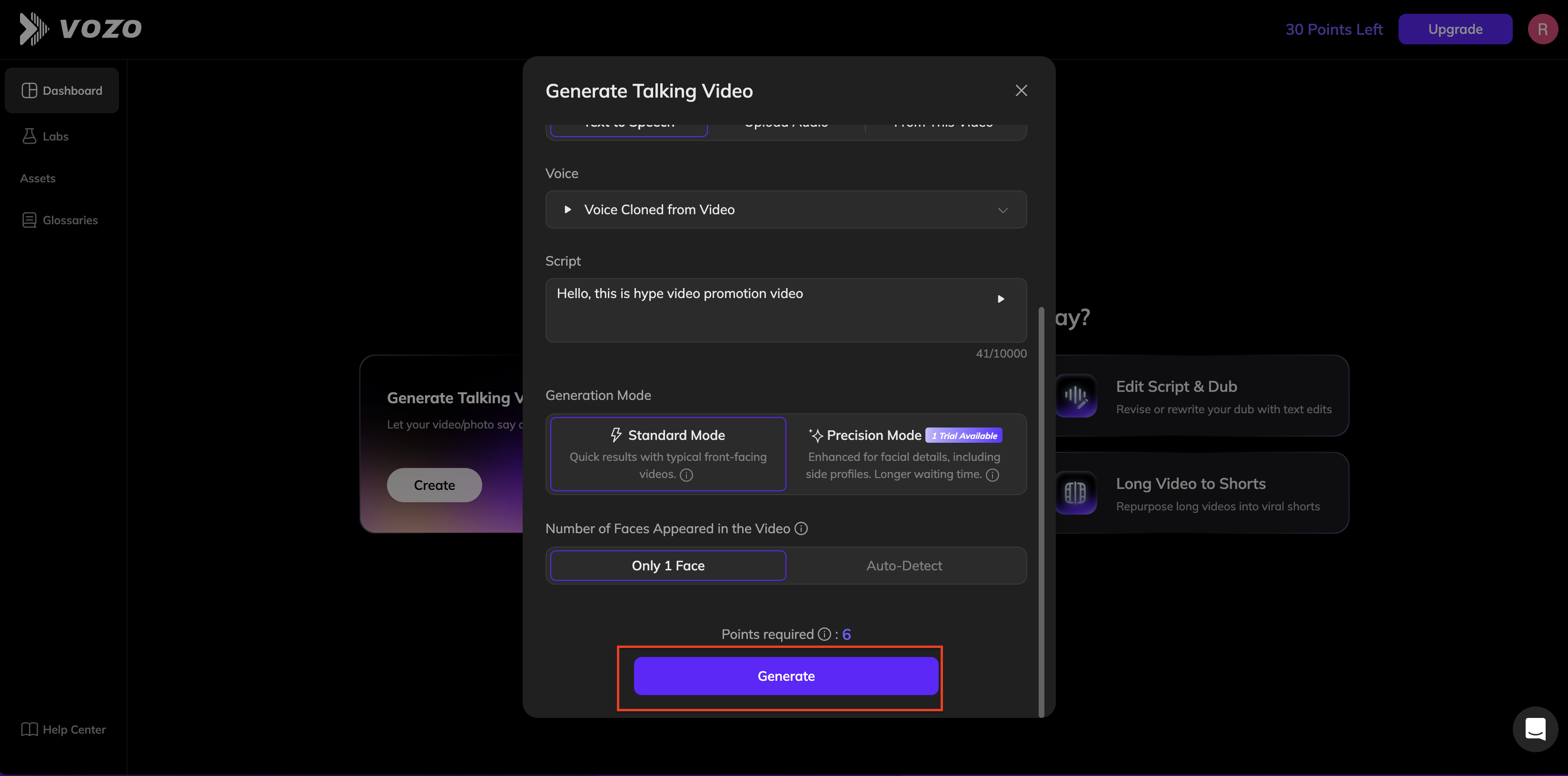Switch face detection to Auto-Detect
This screenshot has width=1568, height=776.
[x=904, y=566]
